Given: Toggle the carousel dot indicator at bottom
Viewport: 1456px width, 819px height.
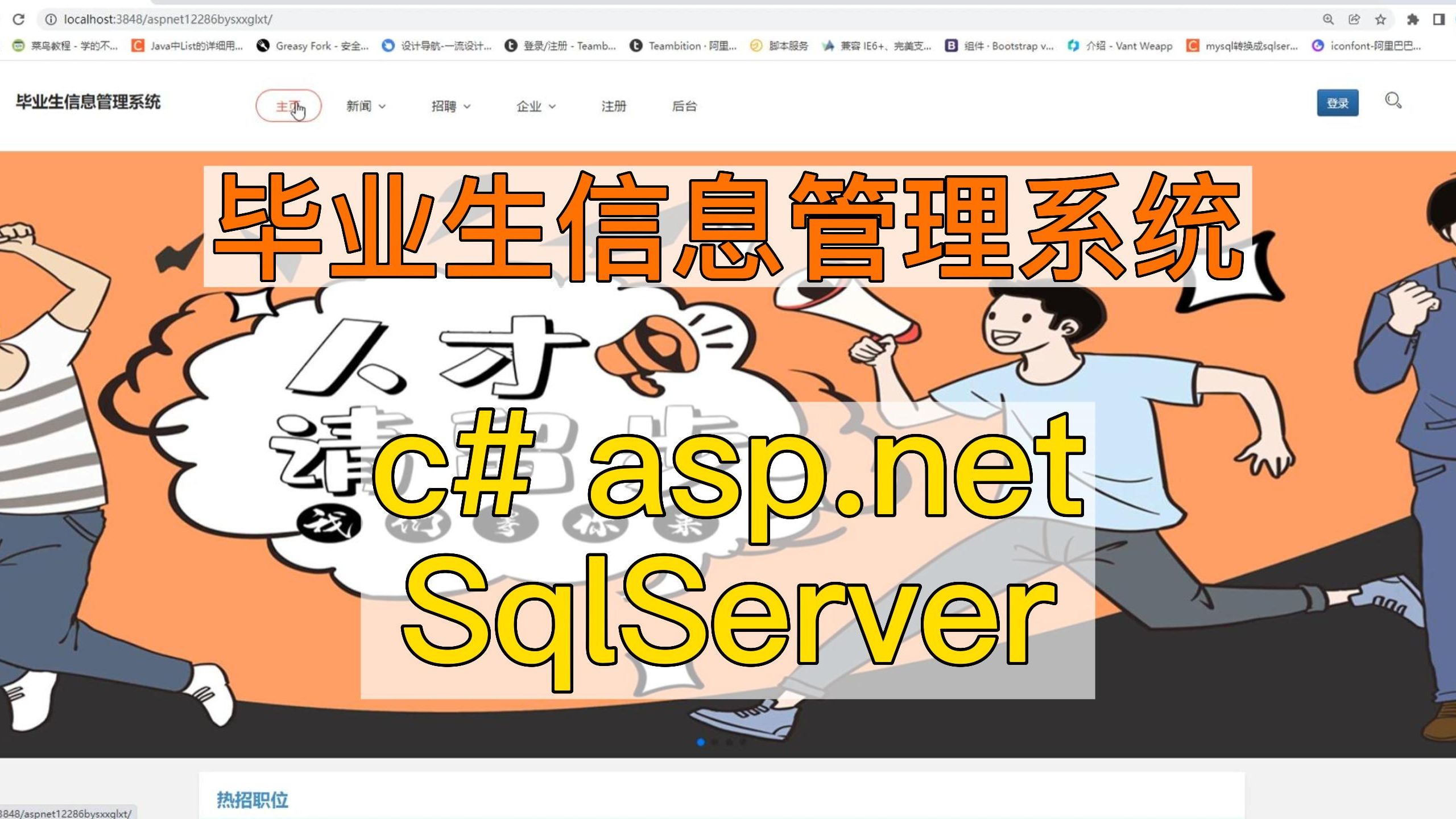Looking at the screenshot, I should pyautogui.click(x=700, y=743).
